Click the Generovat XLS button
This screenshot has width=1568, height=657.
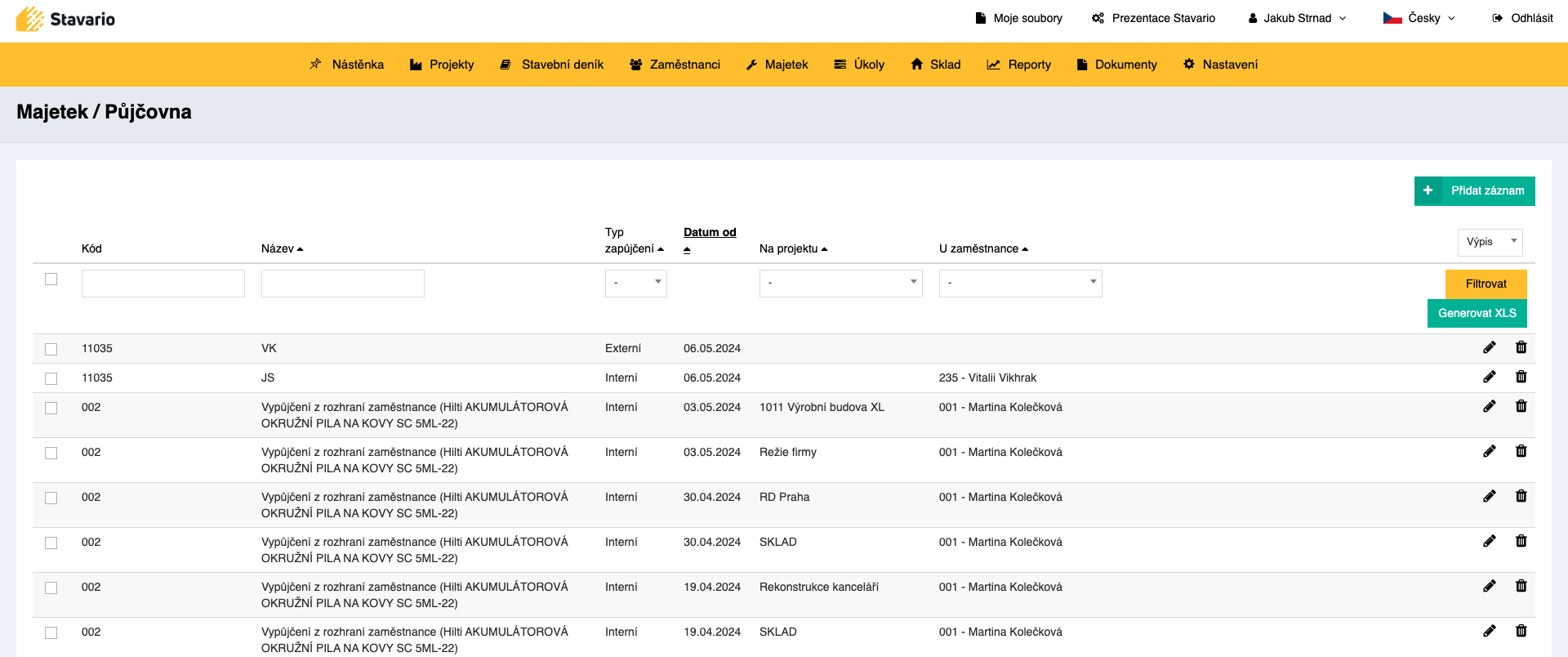(x=1477, y=313)
